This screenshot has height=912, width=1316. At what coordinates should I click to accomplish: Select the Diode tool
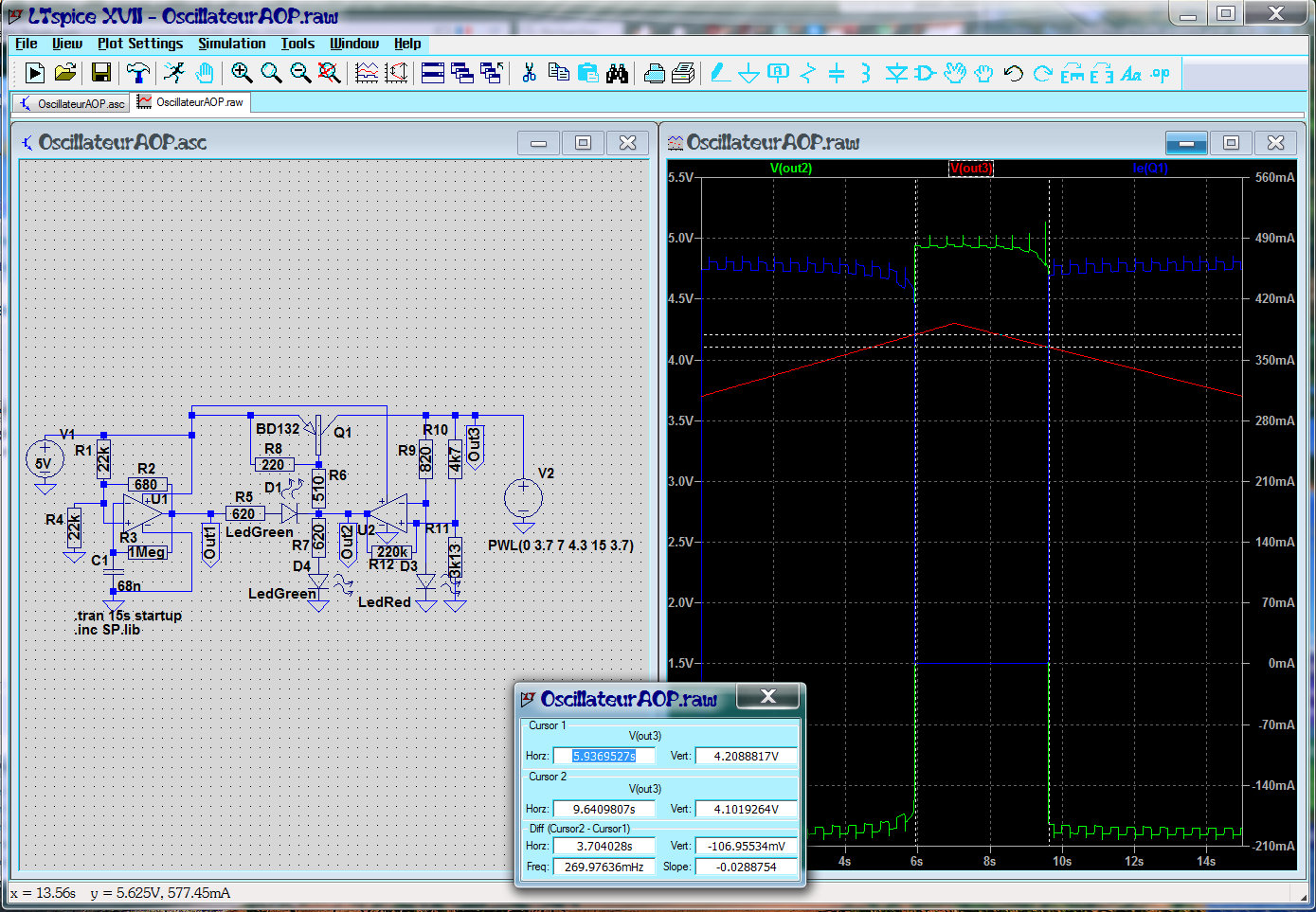point(895,73)
